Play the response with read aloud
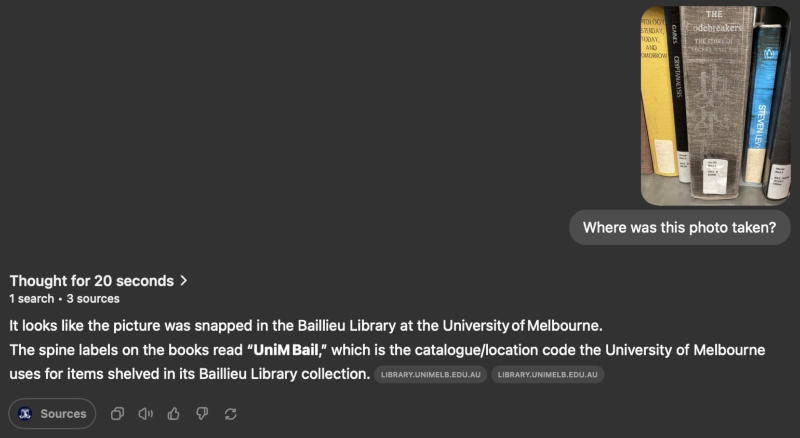 tap(145, 413)
